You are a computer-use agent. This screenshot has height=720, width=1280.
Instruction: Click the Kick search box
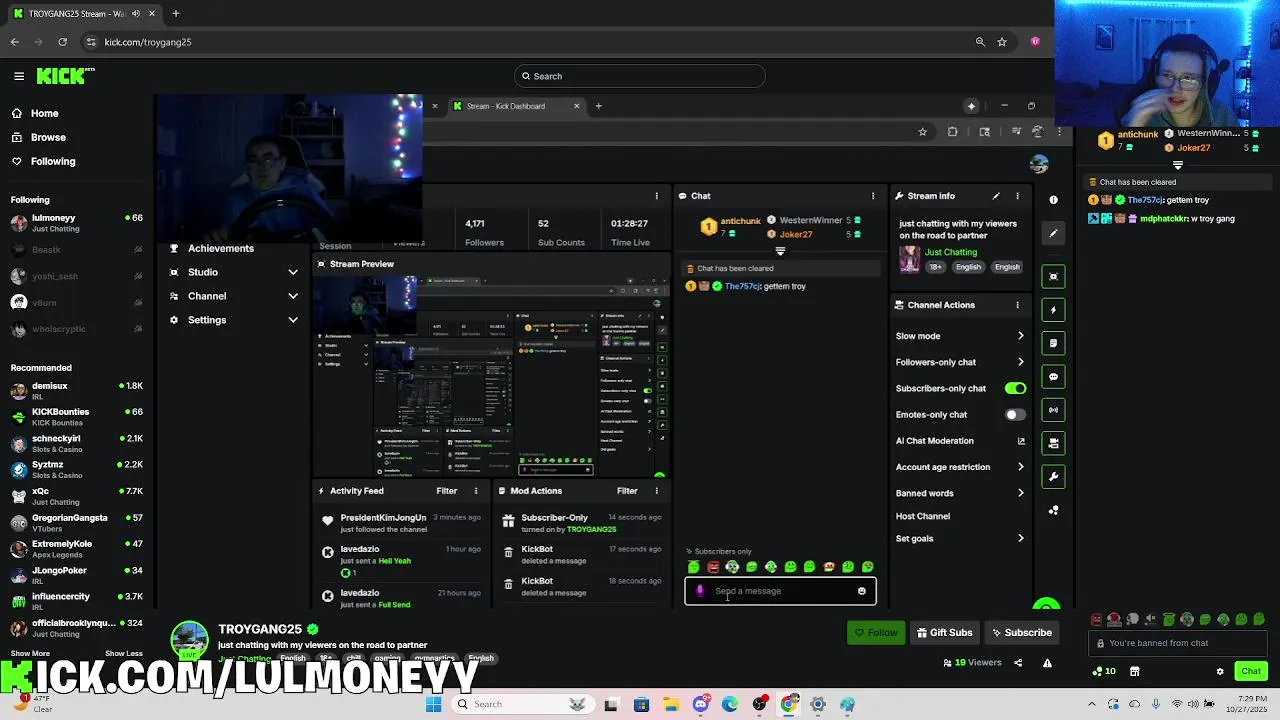click(x=640, y=76)
